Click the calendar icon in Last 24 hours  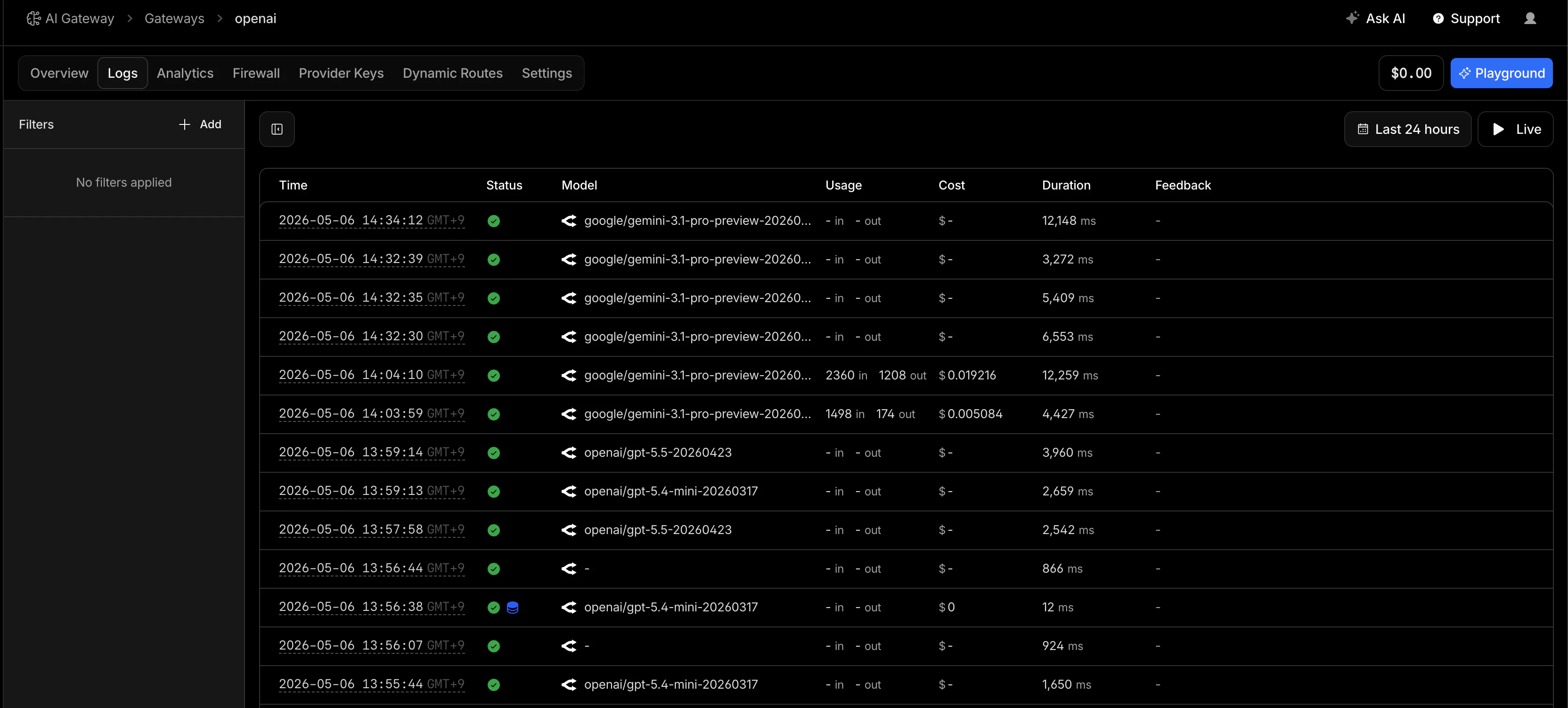[x=1363, y=129]
